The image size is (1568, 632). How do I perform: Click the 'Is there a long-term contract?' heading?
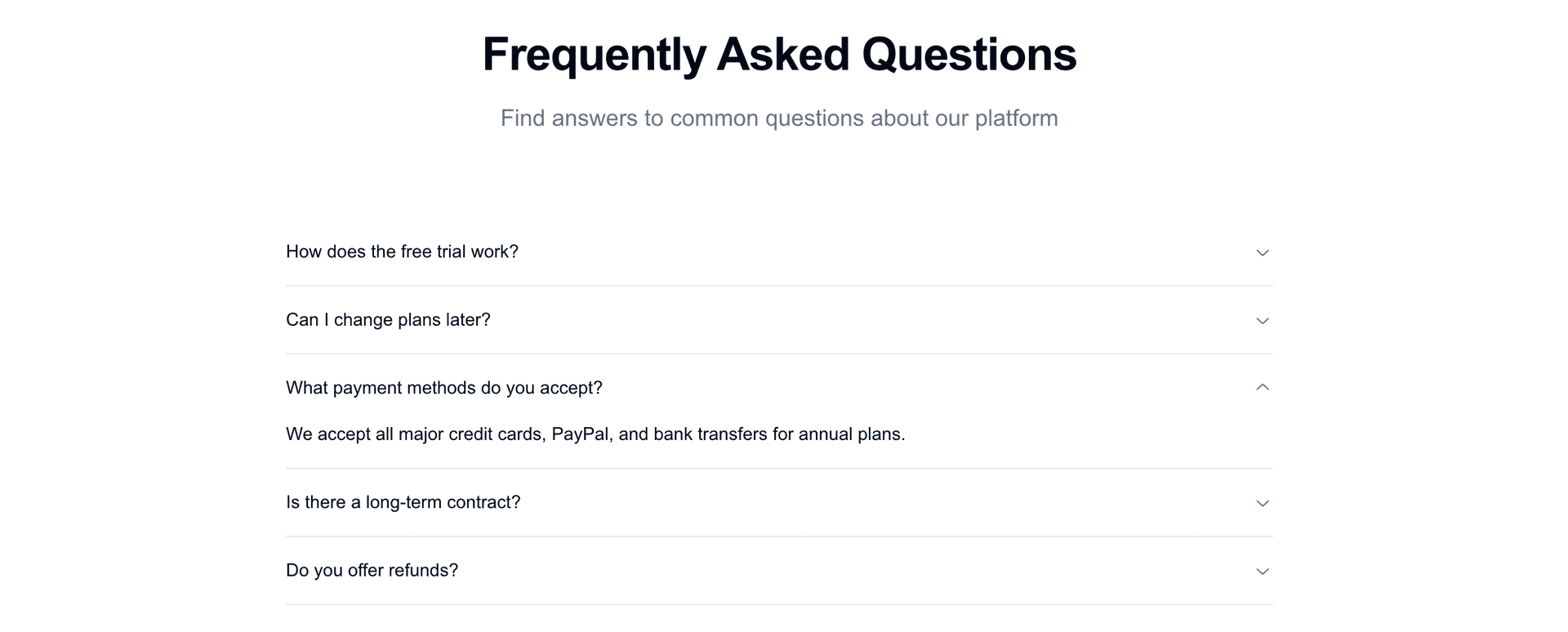coord(404,502)
